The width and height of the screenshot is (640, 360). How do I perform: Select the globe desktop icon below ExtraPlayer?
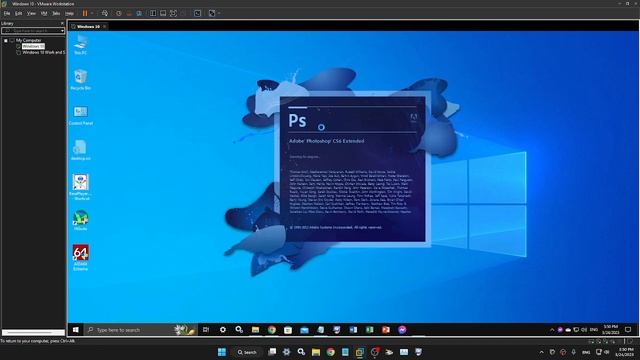pyautogui.click(x=80, y=220)
